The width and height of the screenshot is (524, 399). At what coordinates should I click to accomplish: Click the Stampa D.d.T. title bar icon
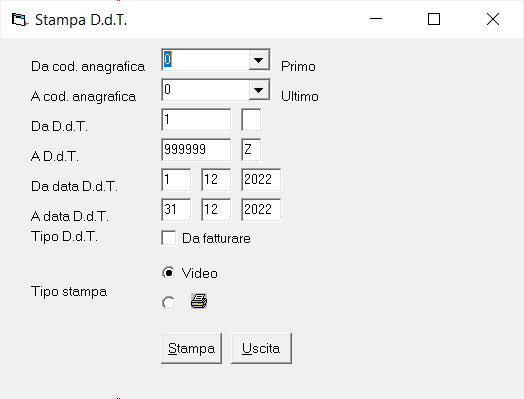coord(19,19)
